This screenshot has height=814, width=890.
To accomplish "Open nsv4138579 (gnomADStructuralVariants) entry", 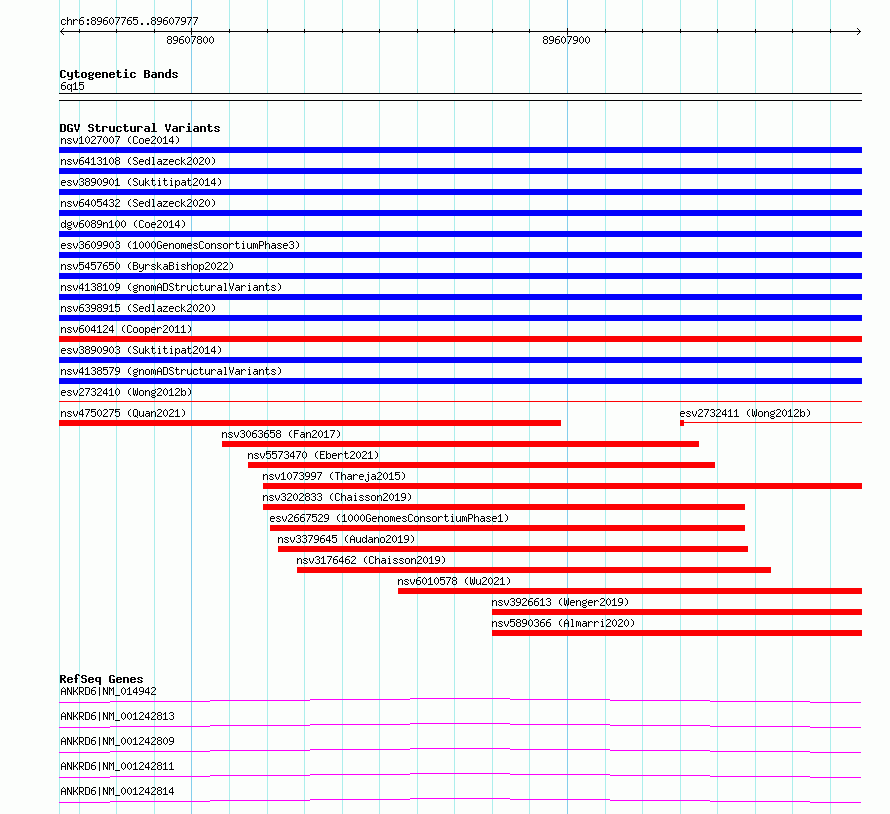I will [171, 371].
